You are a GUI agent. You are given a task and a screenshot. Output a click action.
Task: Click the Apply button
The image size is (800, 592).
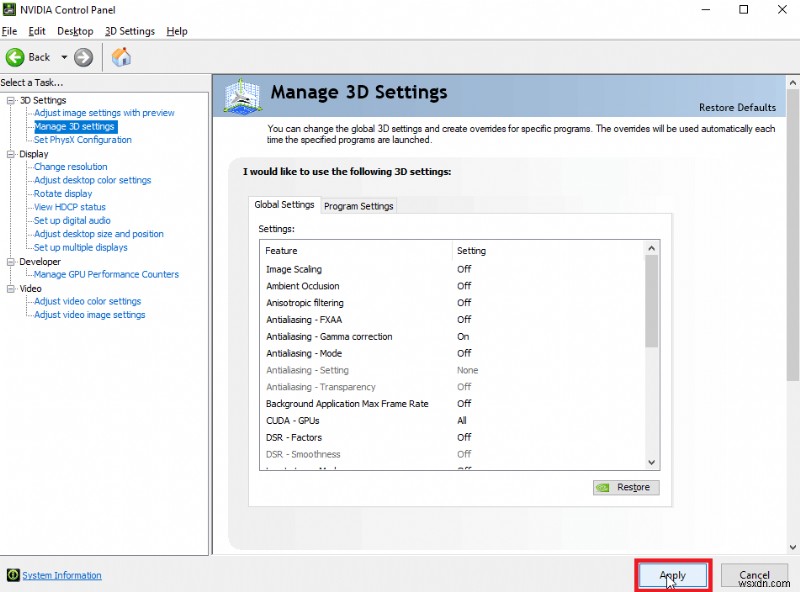pyautogui.click(x=672, y=575)
